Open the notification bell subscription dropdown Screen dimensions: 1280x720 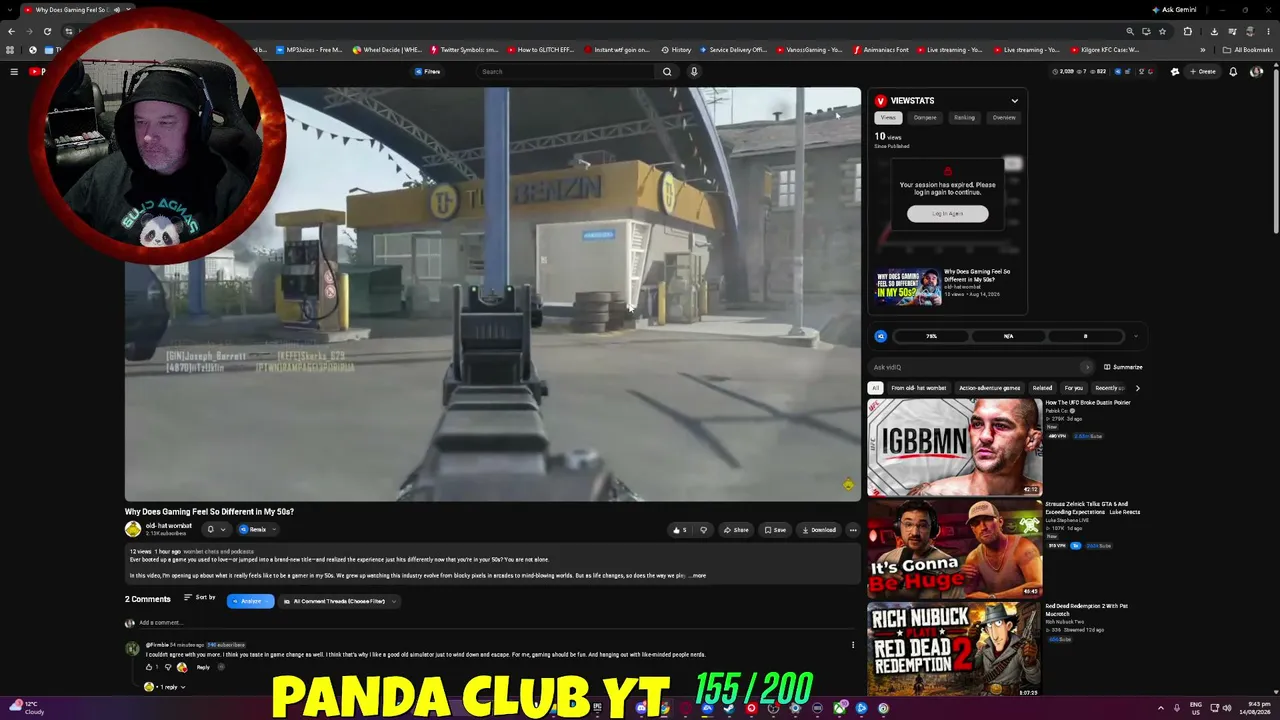(x=216, y=529)
